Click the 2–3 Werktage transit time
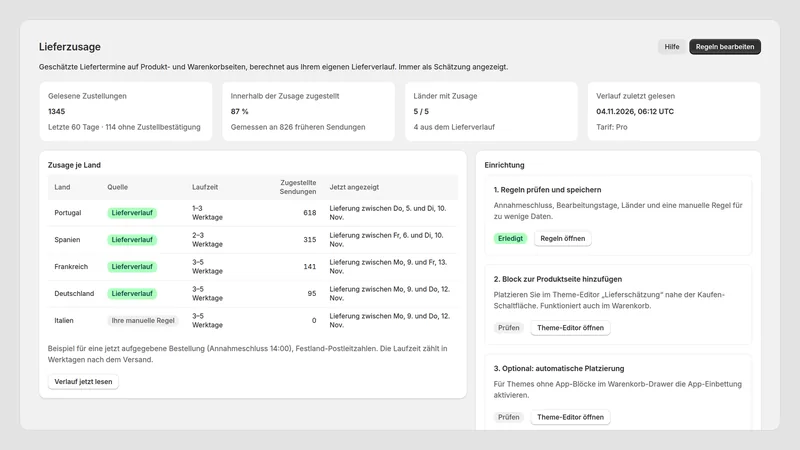The width and height of the screenshot is (800, 450). [207, 240]
